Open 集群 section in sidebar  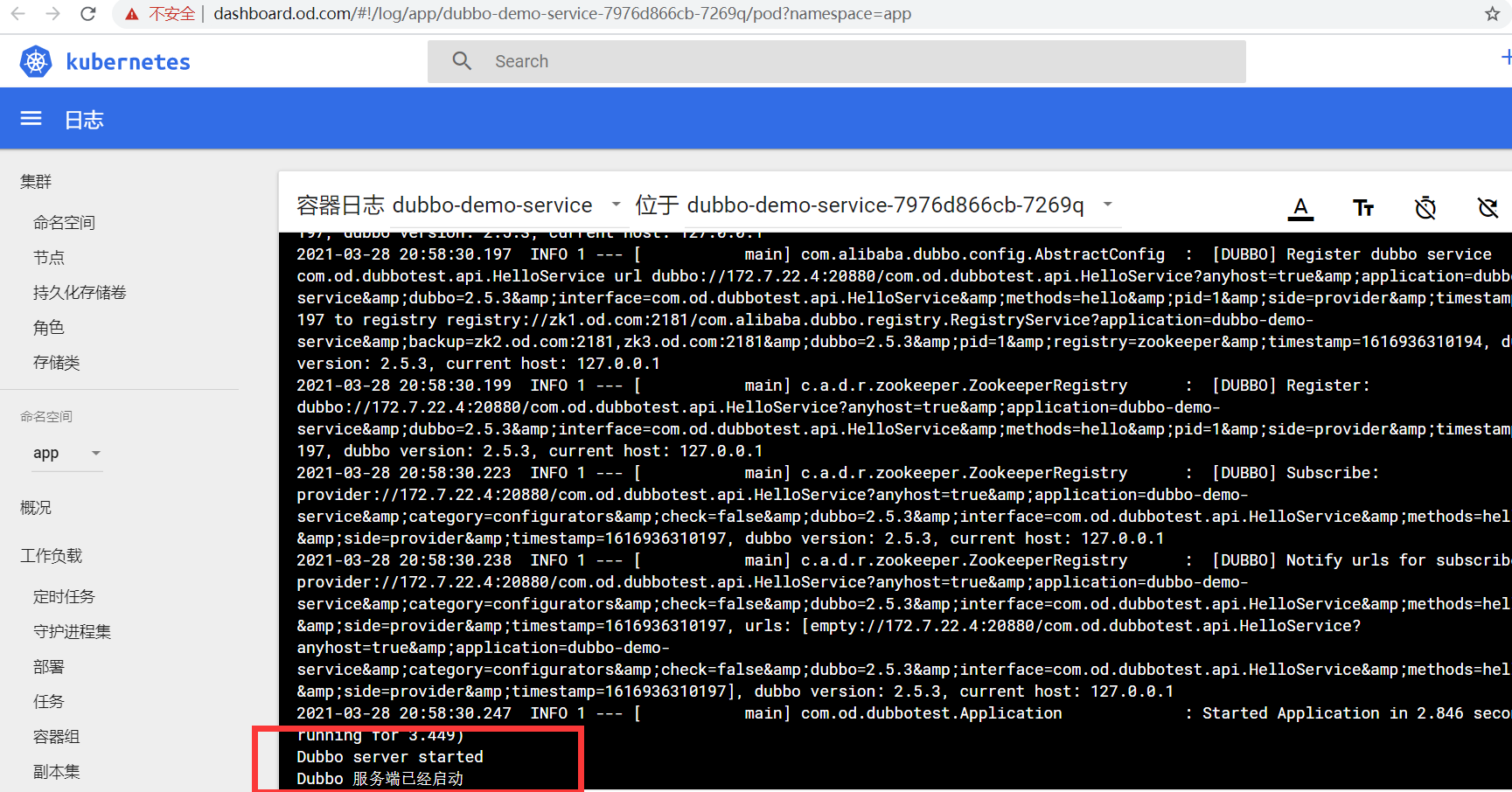[x=36, y=181]
